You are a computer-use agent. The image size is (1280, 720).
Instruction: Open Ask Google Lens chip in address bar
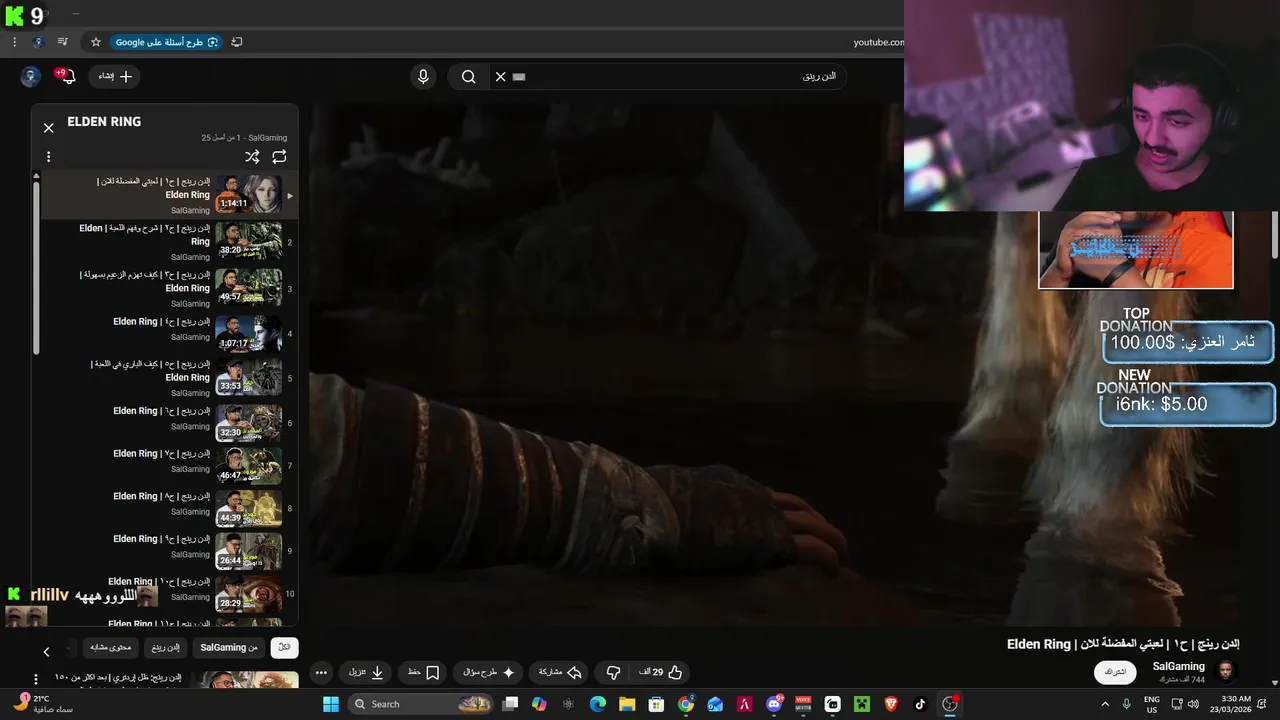pos(167,42)
